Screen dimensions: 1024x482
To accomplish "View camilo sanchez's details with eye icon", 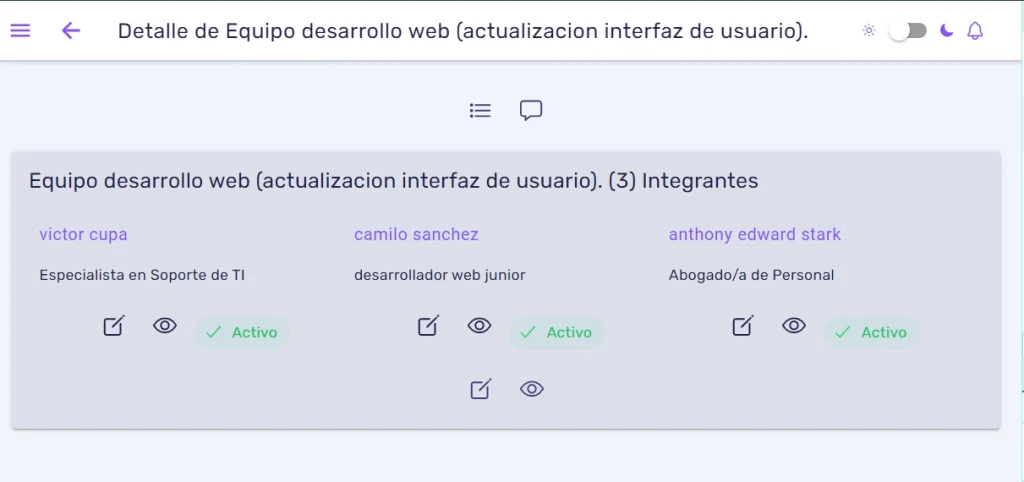I will (479, 325).
